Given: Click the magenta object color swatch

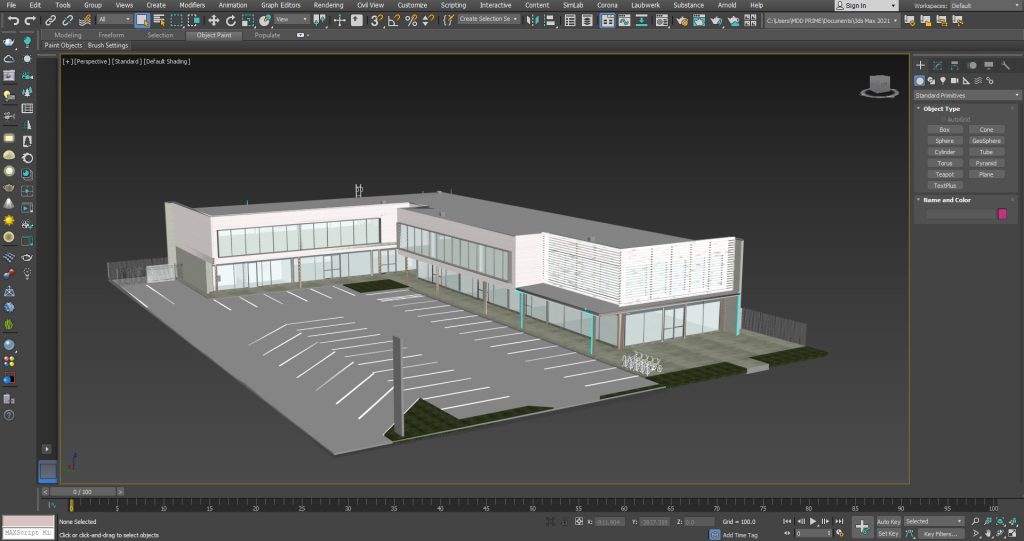Looking at the screenshot, I should pyautogui.click(x=1002, y=214).
